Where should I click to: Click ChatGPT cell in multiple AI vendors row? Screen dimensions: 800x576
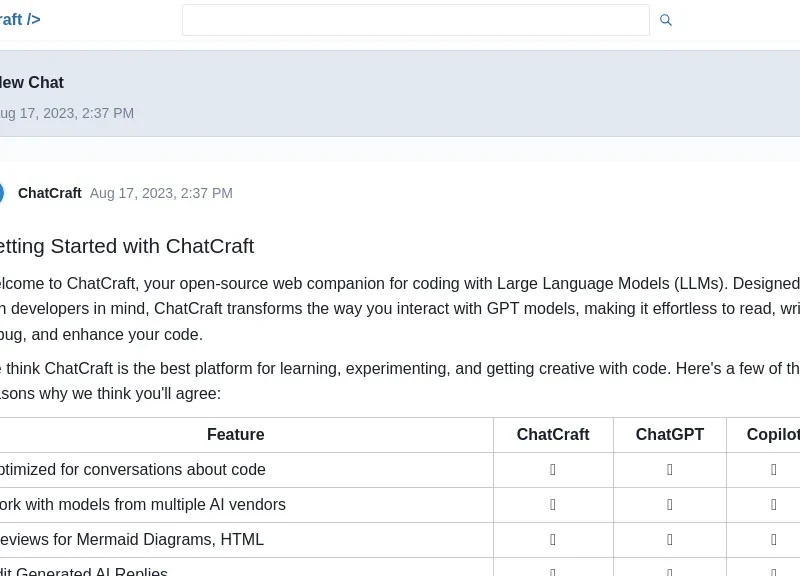pyautogui.click(x=670, y=505)
